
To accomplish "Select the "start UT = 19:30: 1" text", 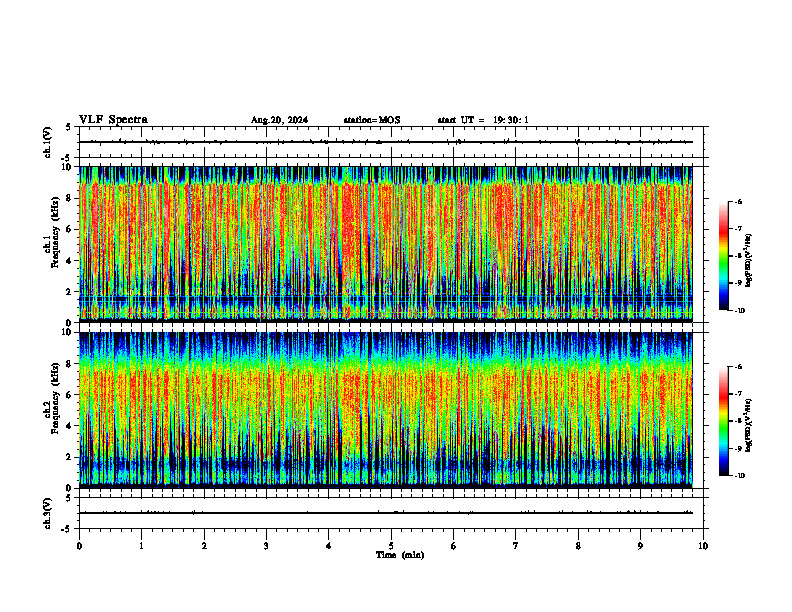I will click(483, 120).
